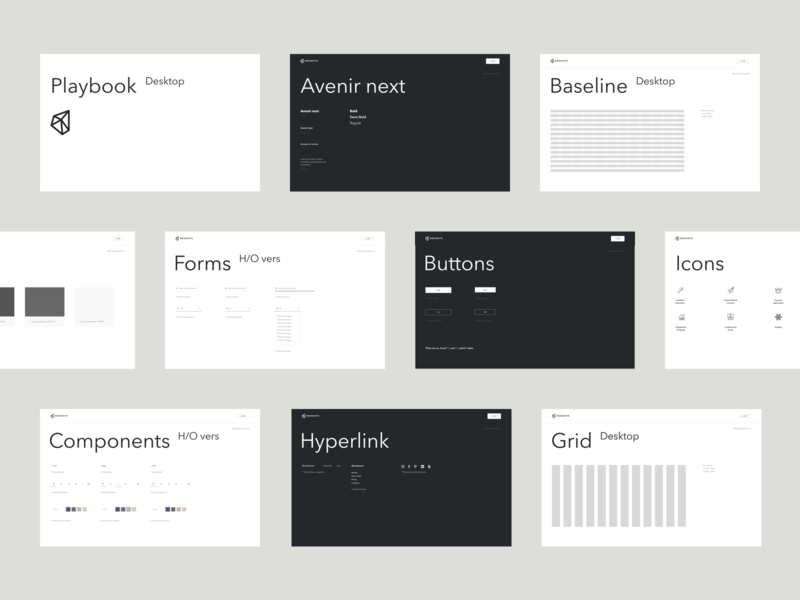800x600 pixels.
Task: Open the second dropdown in Forms card
Action: coord(238,309)
